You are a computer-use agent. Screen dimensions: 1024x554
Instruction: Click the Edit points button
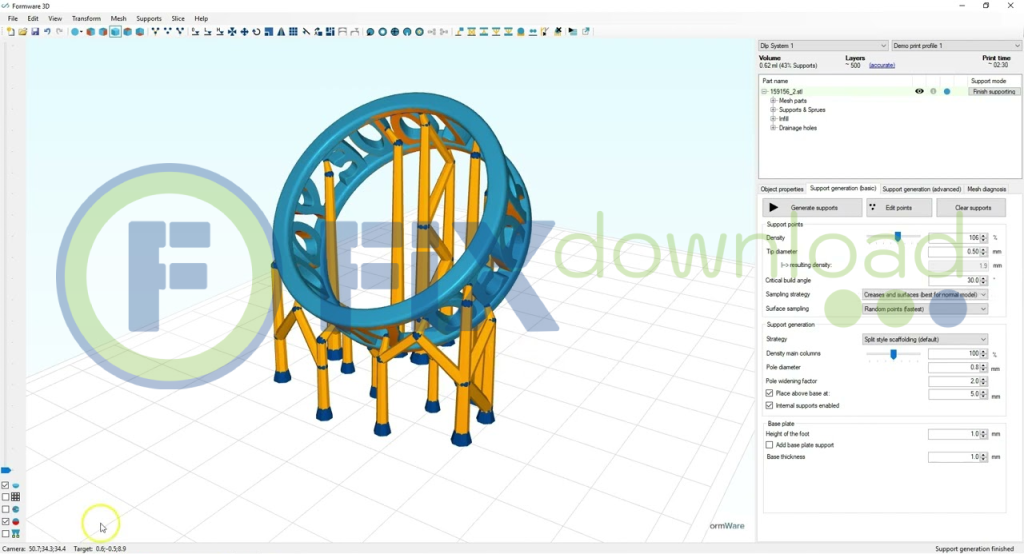(899, 208)
